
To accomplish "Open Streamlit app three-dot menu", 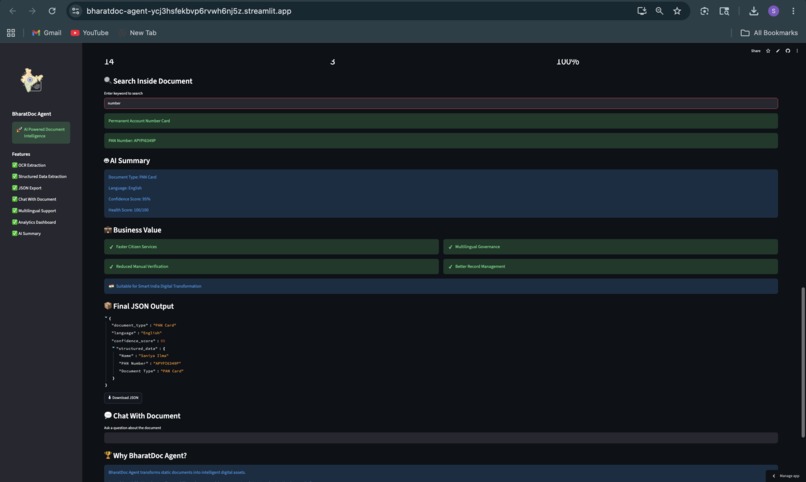I will pos(797,51).
